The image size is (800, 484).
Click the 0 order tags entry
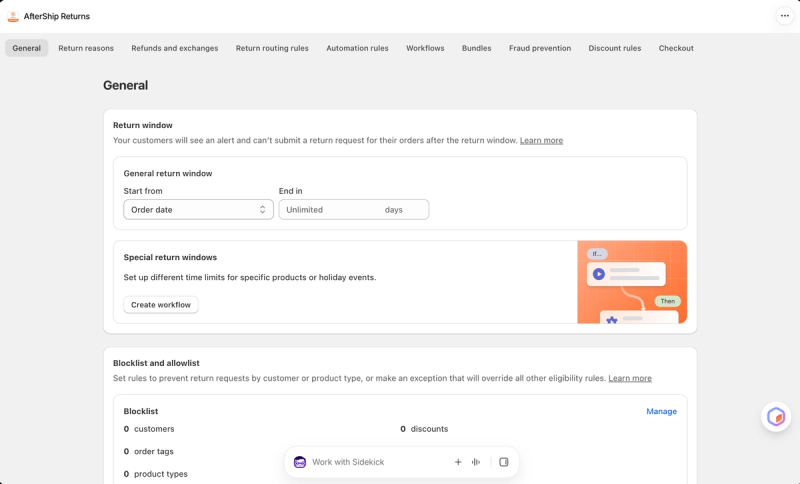(x=148, y=451)
